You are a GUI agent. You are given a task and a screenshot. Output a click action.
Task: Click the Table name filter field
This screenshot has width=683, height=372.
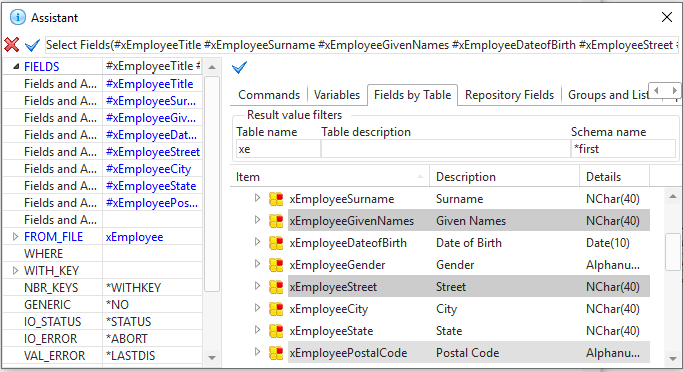[278, 149]
